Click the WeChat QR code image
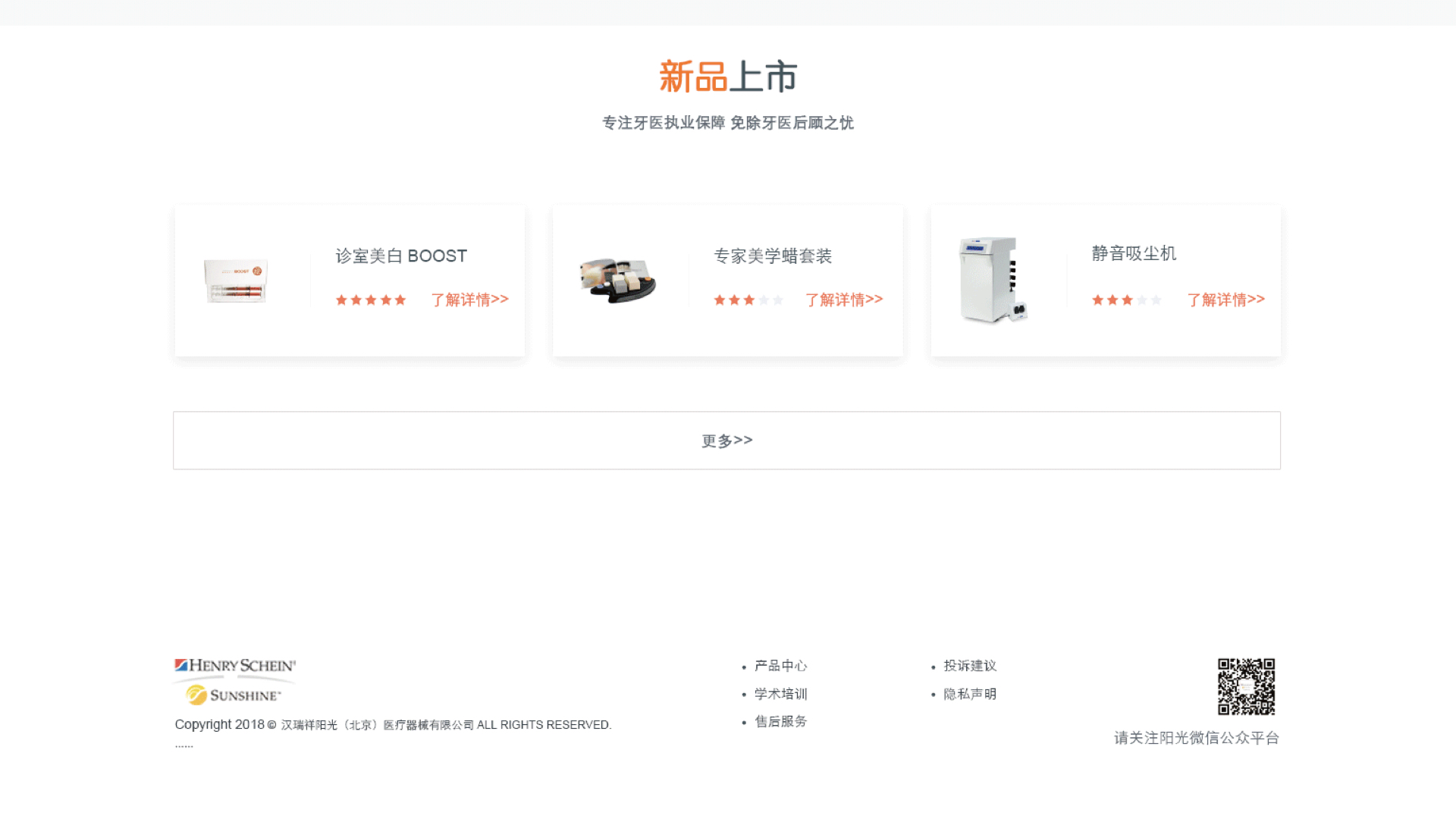The image size is (1456, 819). [1246, 686]
